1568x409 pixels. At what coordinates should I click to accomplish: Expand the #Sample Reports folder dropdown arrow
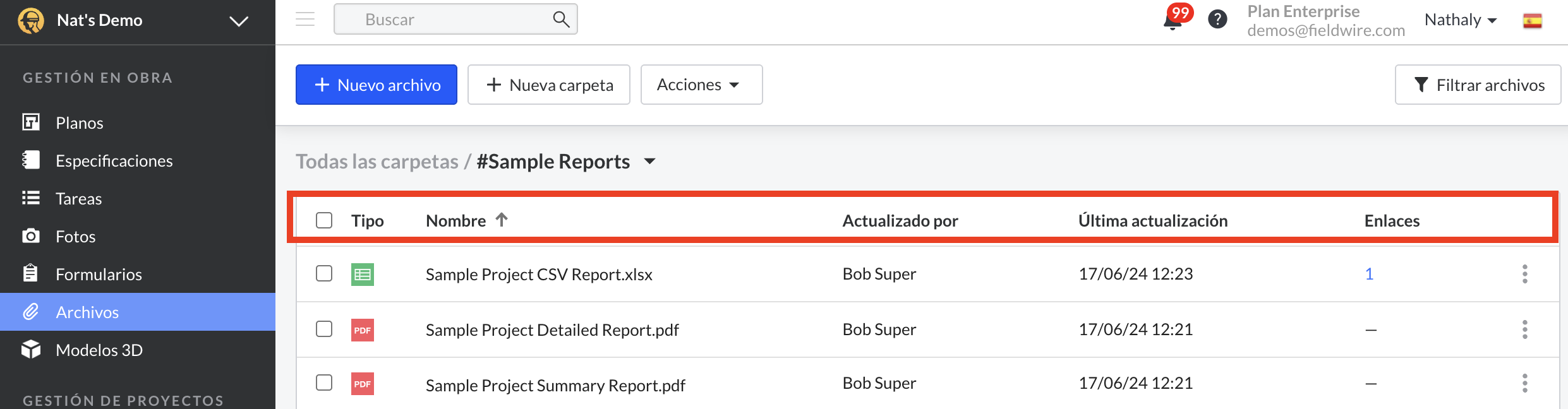coord(649,162)
